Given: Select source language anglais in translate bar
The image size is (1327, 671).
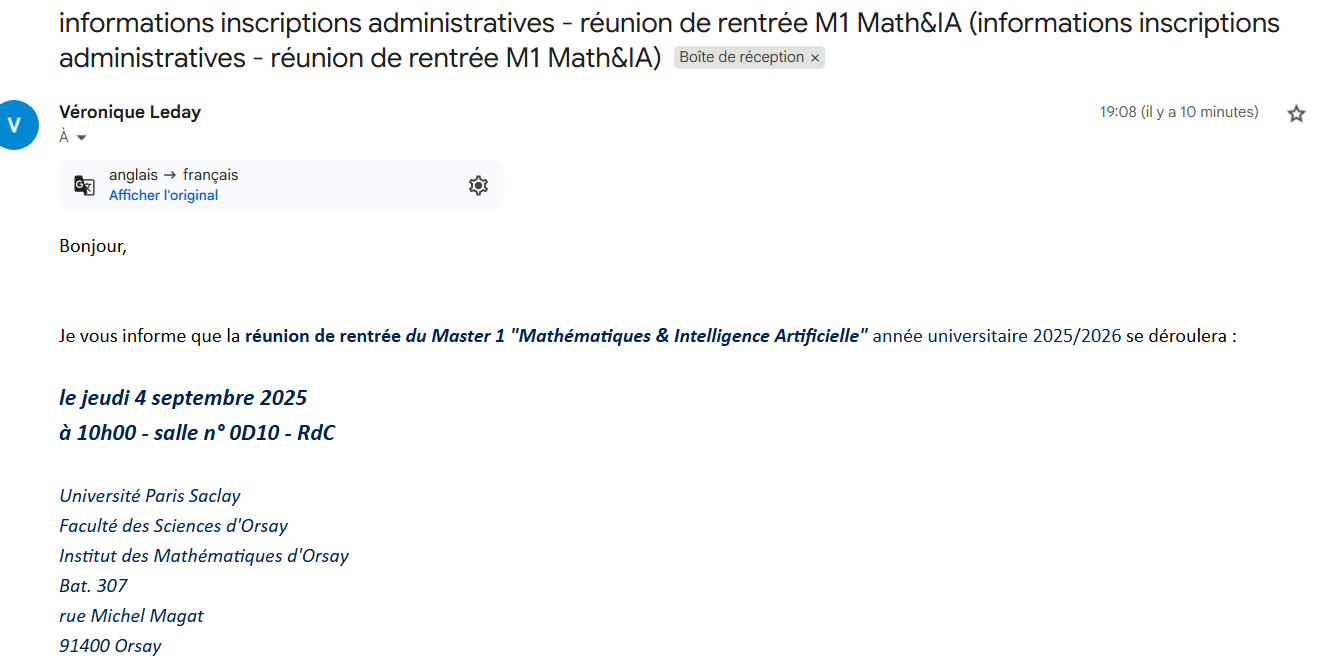Looking at the screenshot, I should (x=133, y=175).
